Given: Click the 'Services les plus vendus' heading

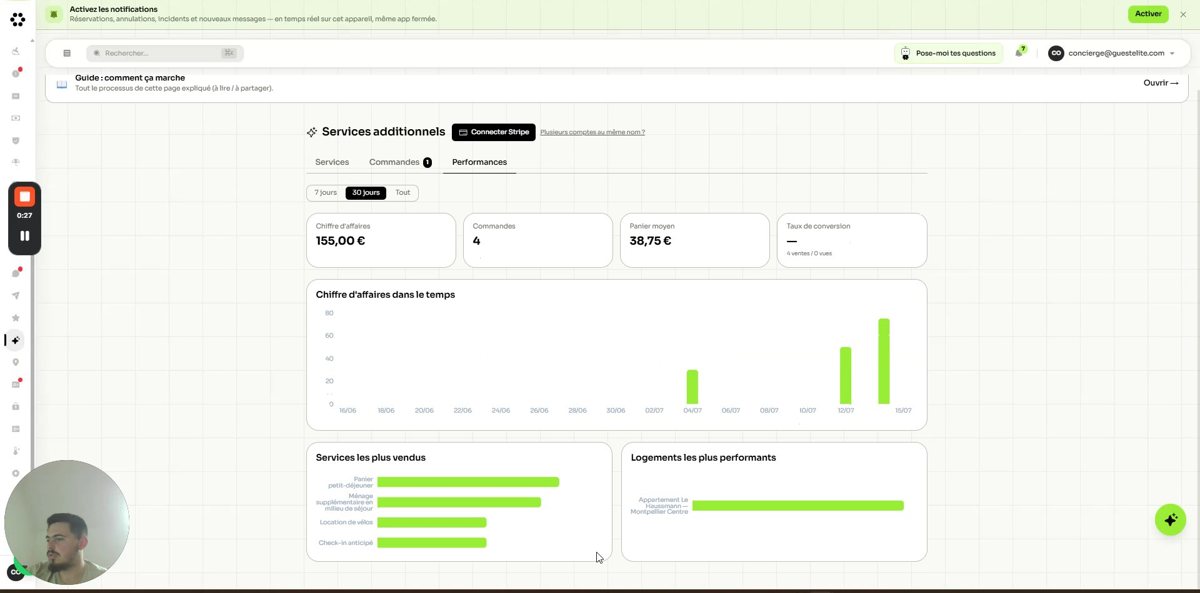Looking at the screenshot, I should point(370,458).
